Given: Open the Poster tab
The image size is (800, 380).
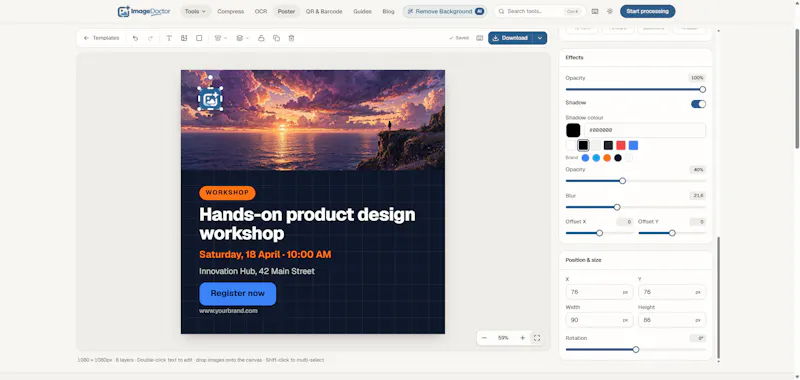Looking at the screenshot, I should [286, 11].
